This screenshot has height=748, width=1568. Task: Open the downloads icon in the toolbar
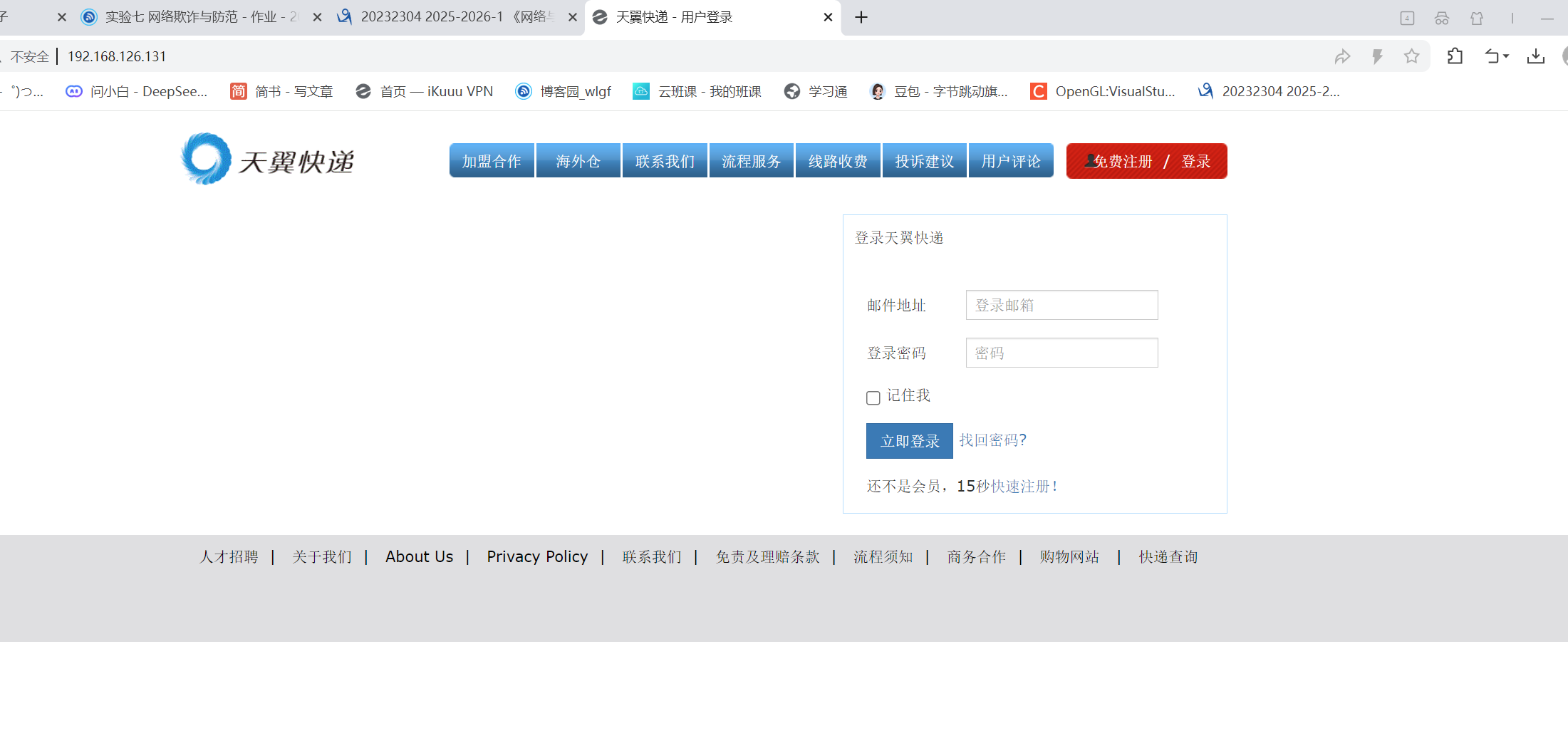(1536, 56)
